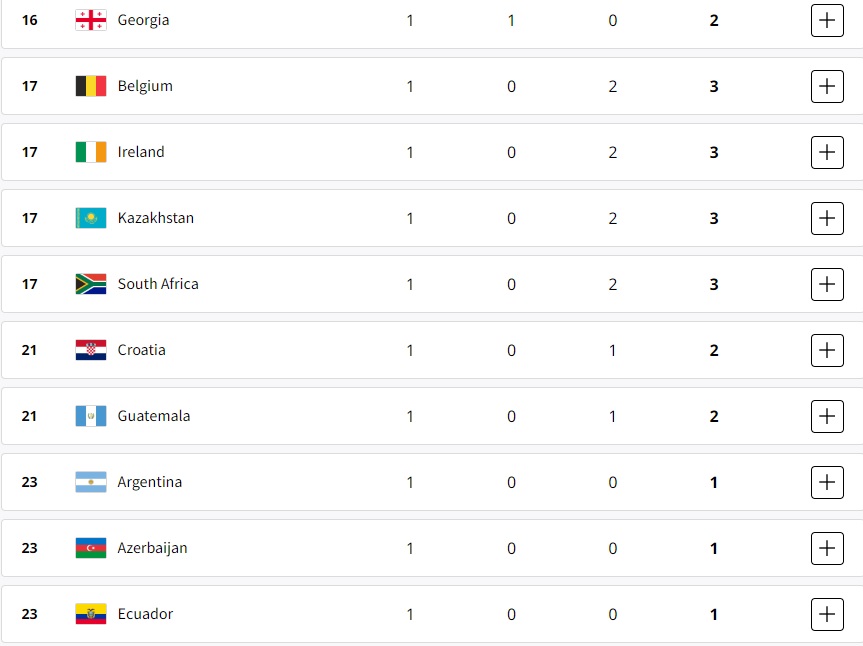Open Azerbaijan's plus expander
The image size is (863, 646).
pyautogui.click(x=827, y=549)
